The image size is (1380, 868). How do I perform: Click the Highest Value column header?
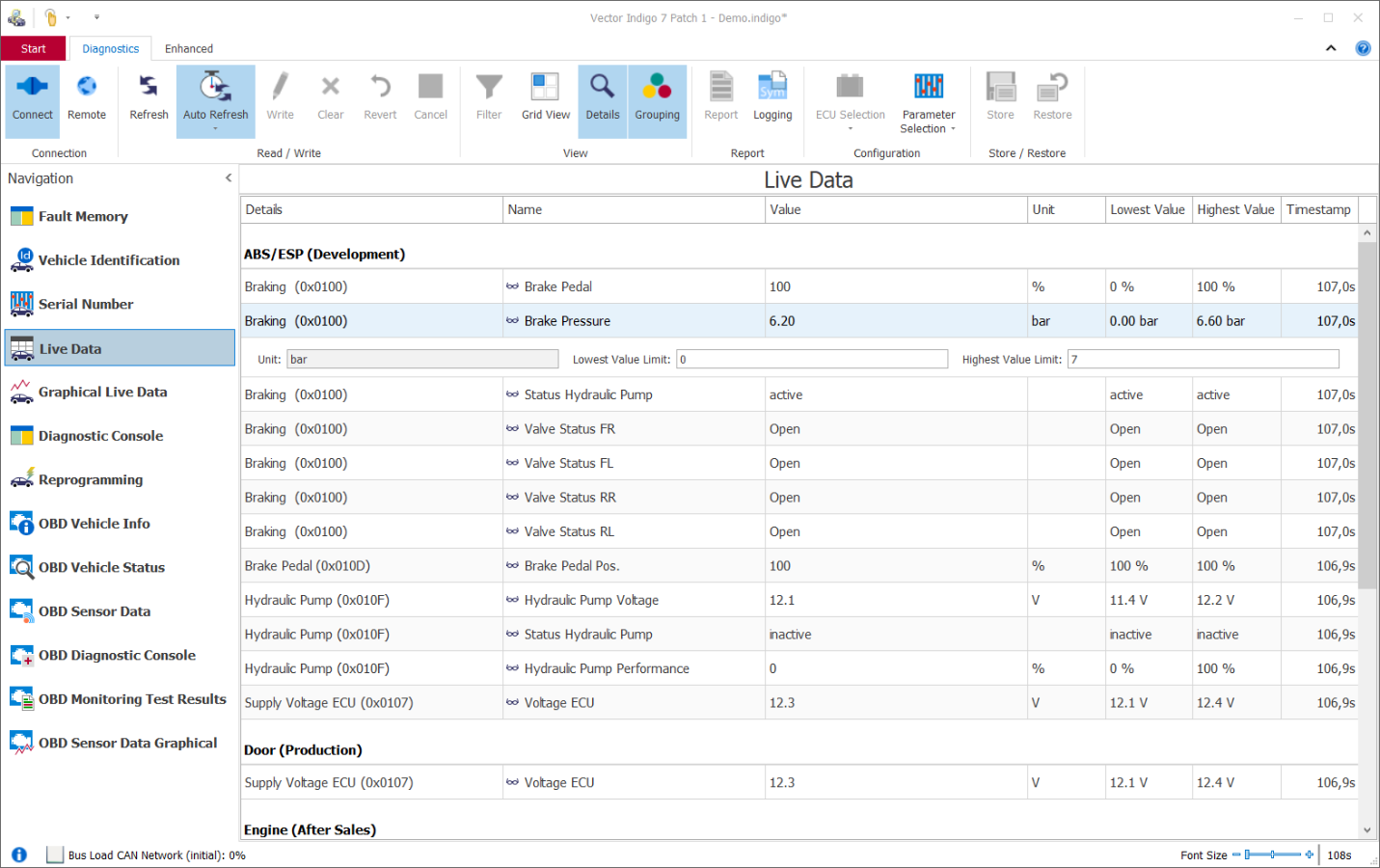coord(1236,209)
